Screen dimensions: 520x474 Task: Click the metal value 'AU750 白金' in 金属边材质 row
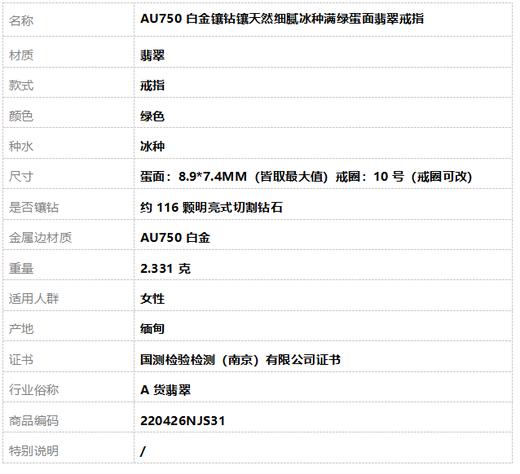tap(175, 238)
